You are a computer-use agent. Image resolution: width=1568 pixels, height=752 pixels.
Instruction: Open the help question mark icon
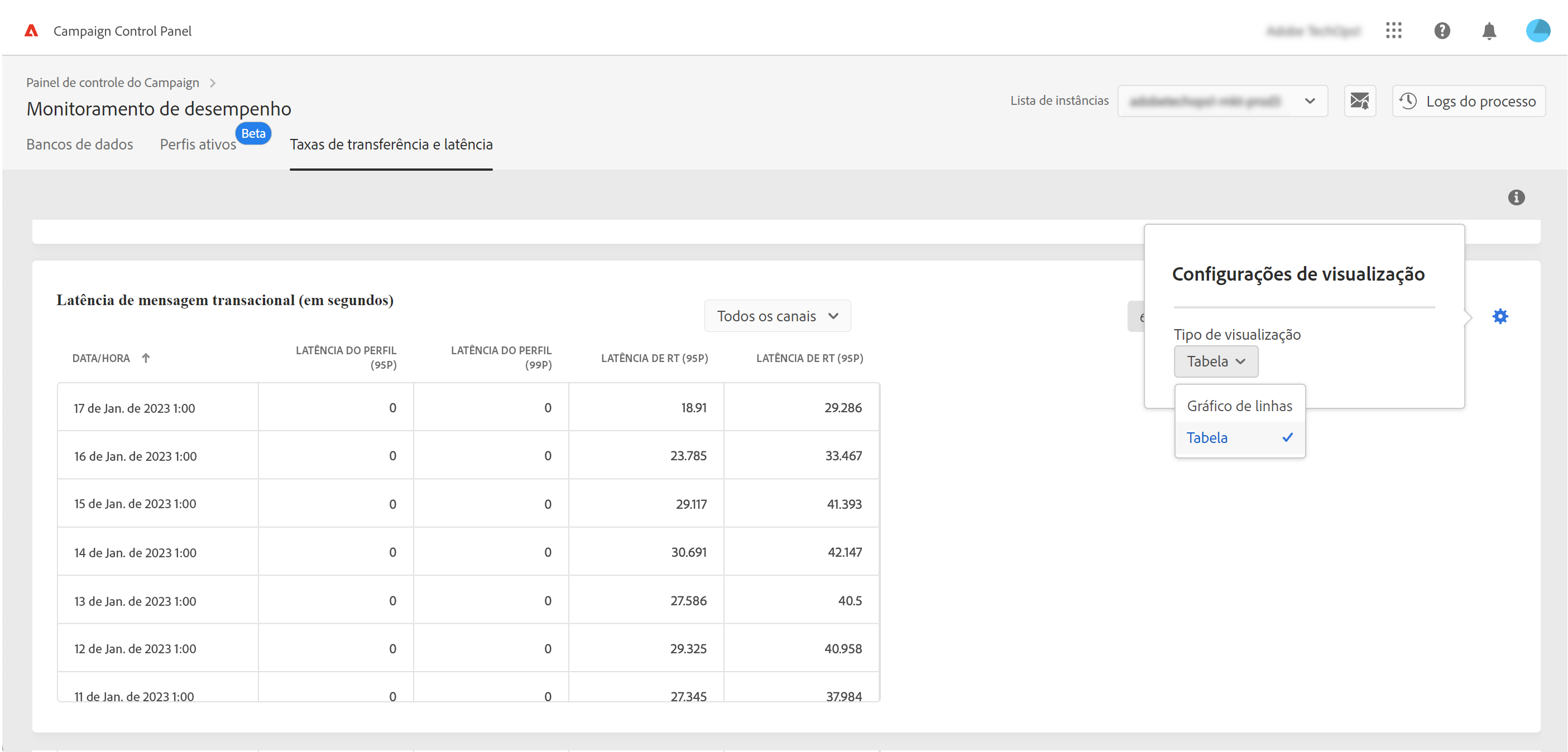tap(1441, 31)
